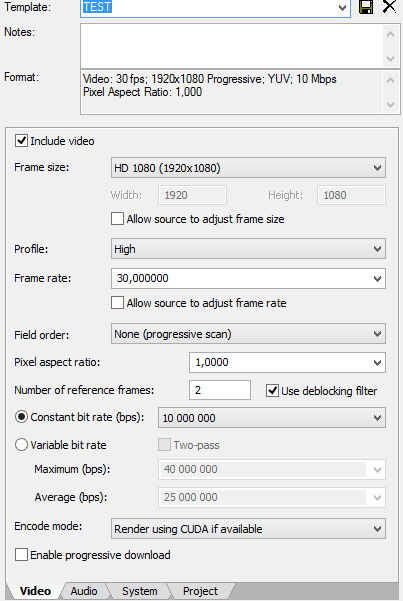This screenshot has height=601, width=403.
Task: Save the template with floppy disk icon
Action: 366,7
